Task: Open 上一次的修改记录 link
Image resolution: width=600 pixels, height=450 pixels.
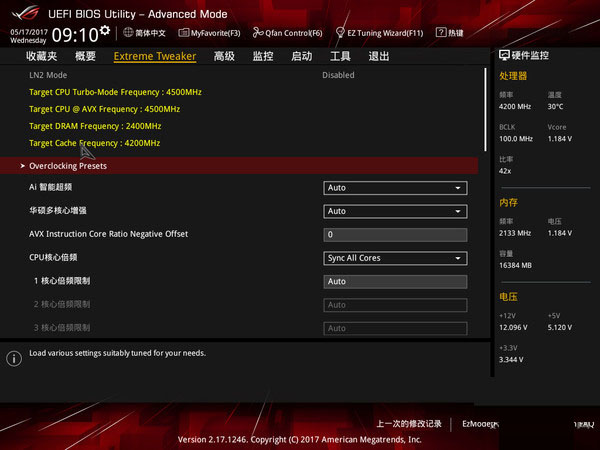Action: click(409, 424)
